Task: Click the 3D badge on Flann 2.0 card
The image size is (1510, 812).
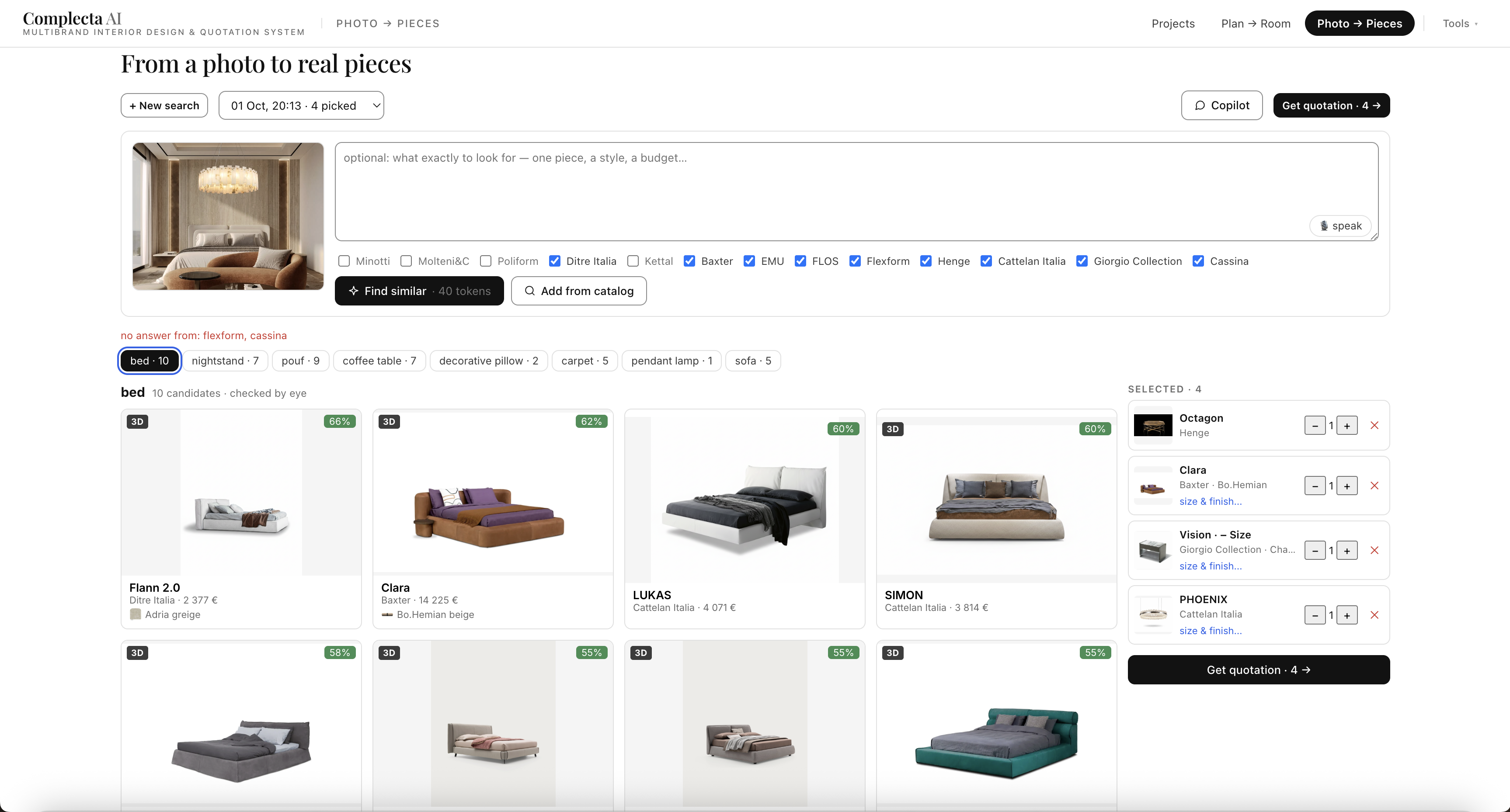Action: (137, 422)
